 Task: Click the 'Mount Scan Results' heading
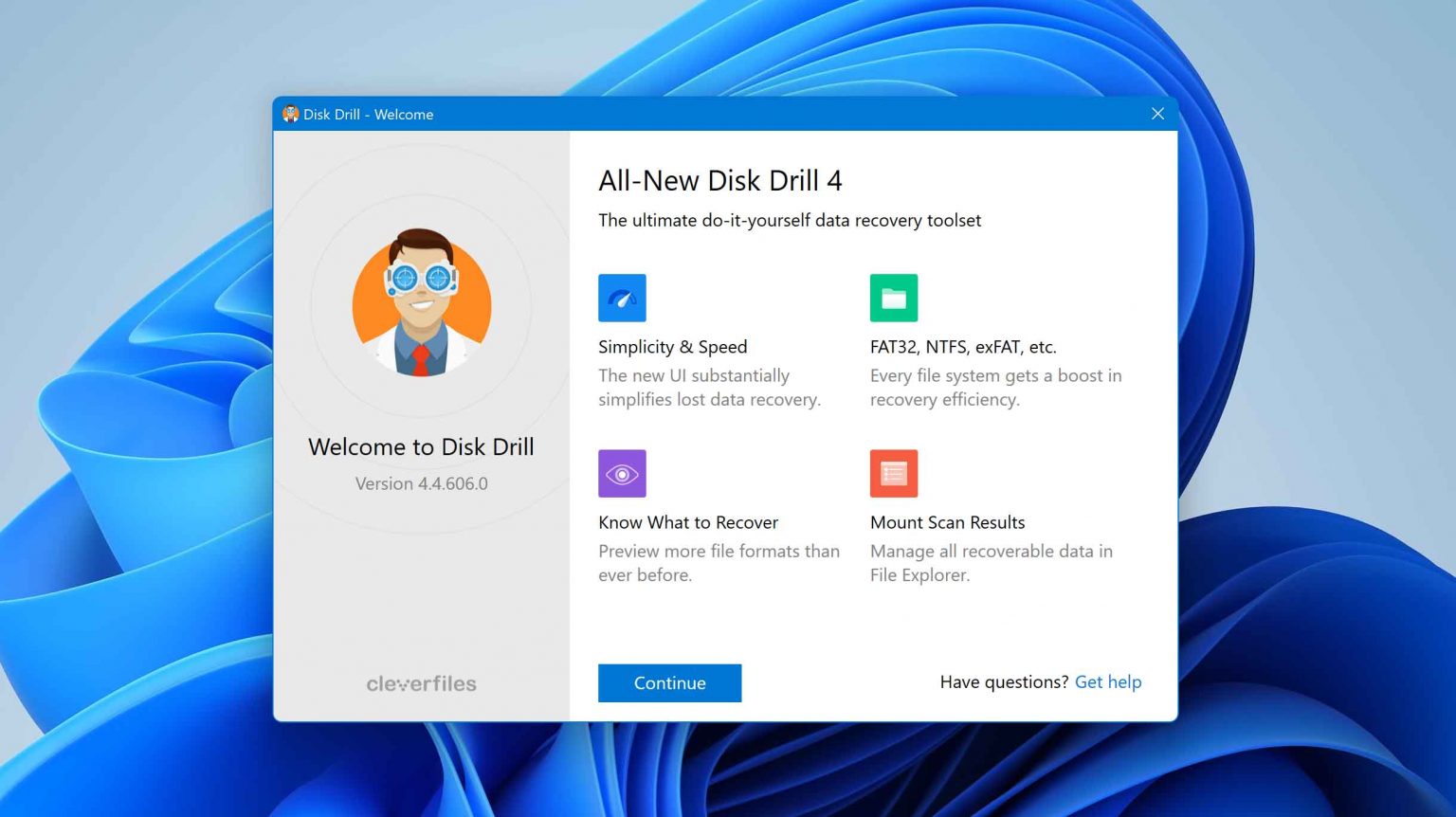click(947, 522)
